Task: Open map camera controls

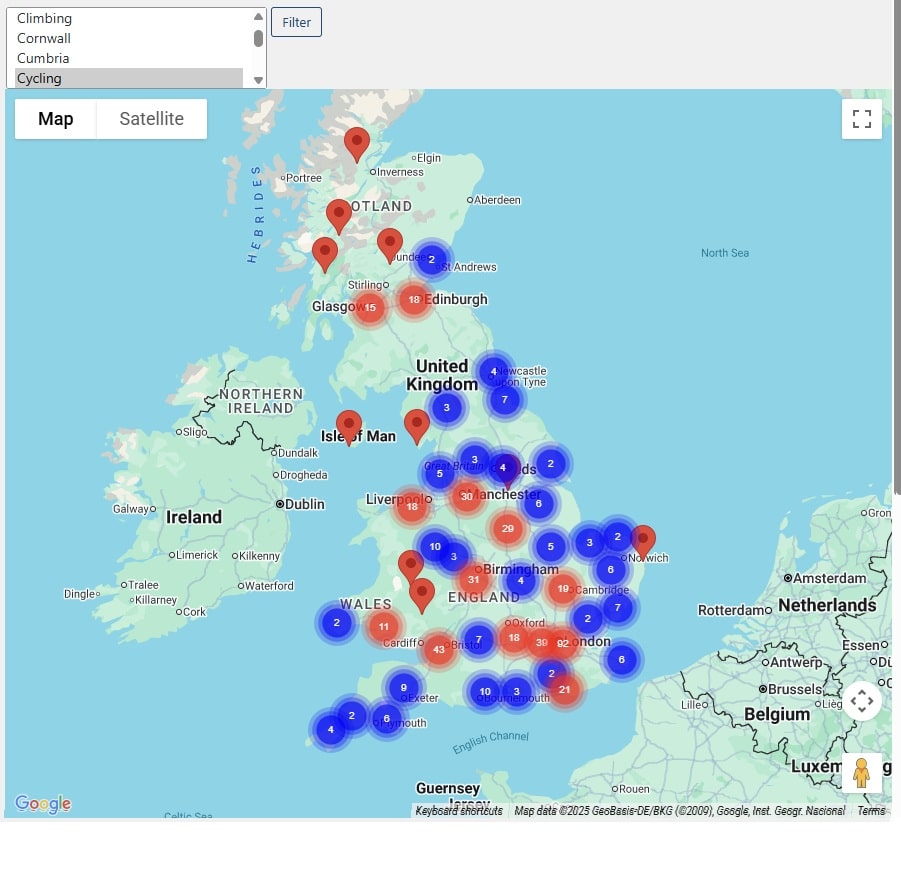Action: [861, 700]
